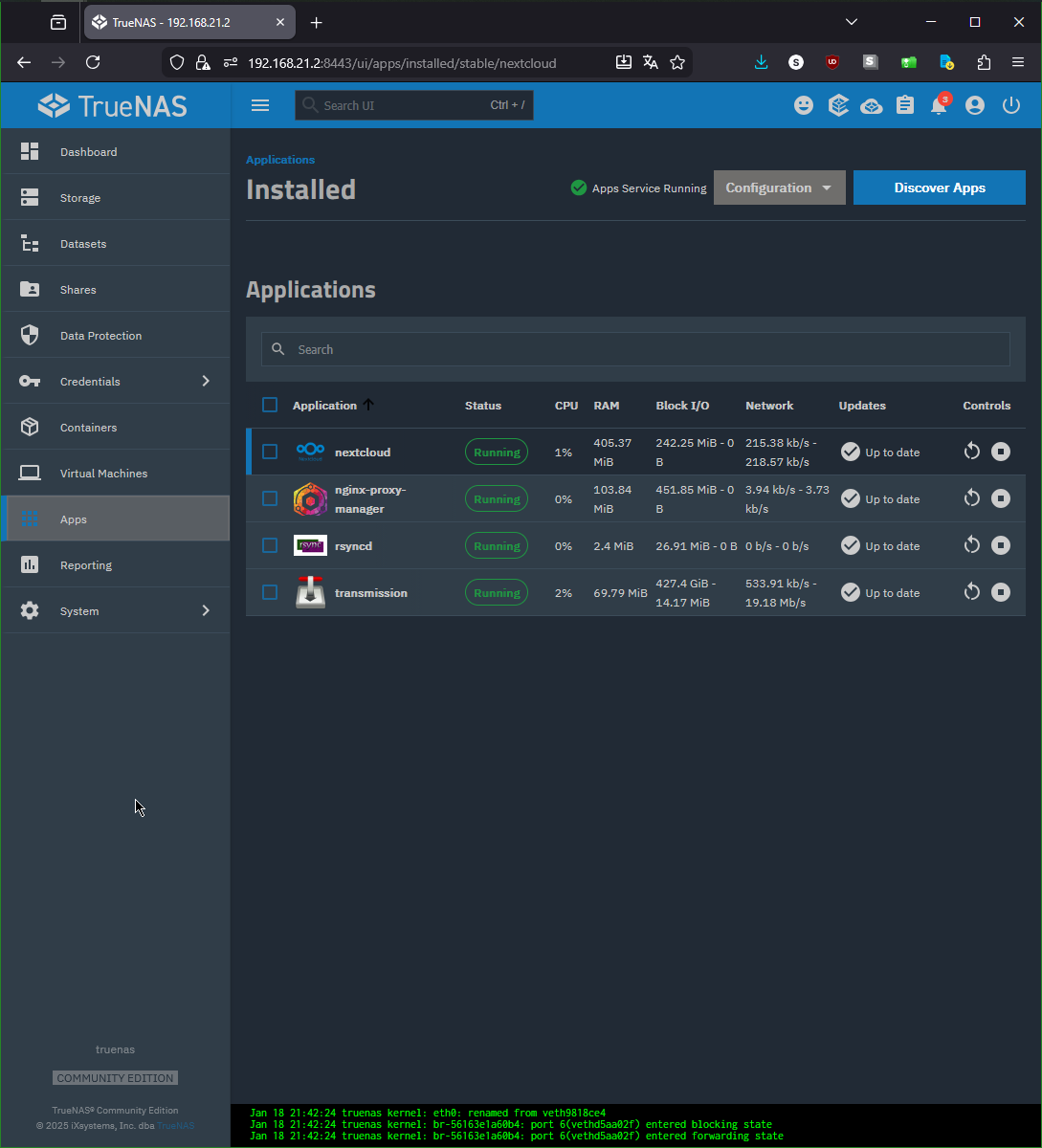Select the nextcloud application name
This screenshot has height=1148, width=1042.
[x=363, y=453]
